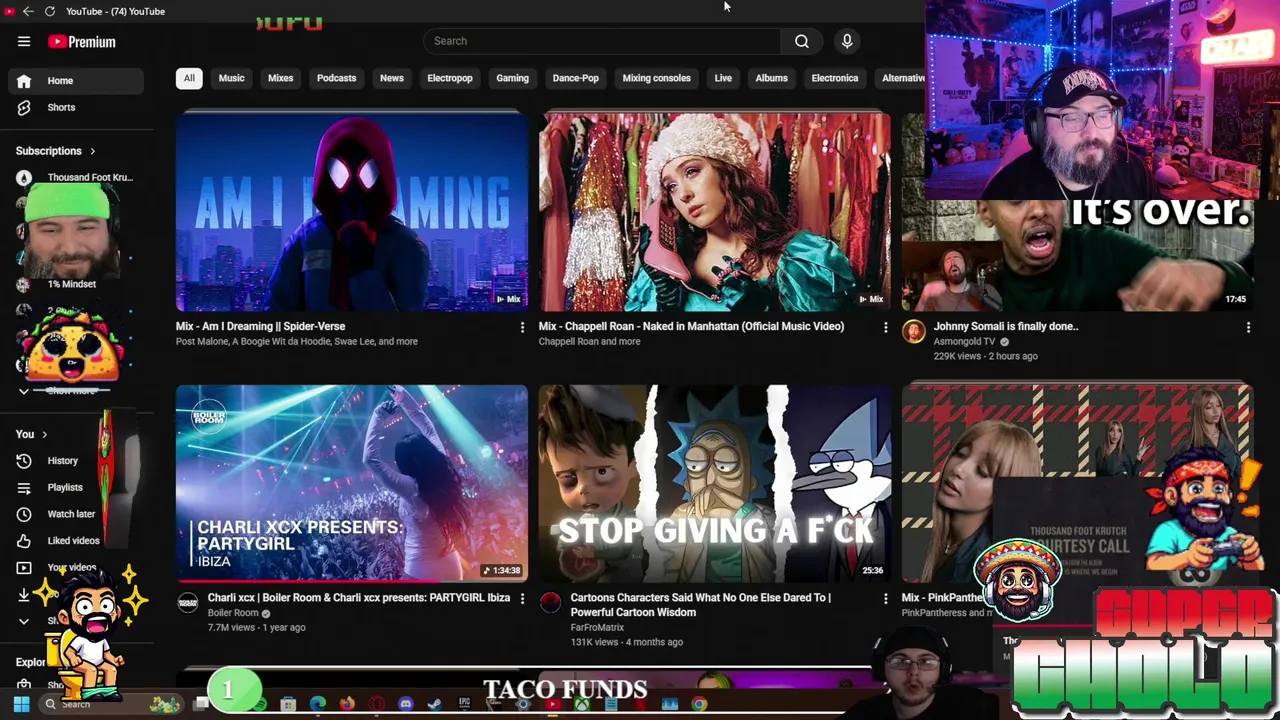Expand the You section arrow
Viewport: 1280px width, 720px height.
tap(44, 434)
